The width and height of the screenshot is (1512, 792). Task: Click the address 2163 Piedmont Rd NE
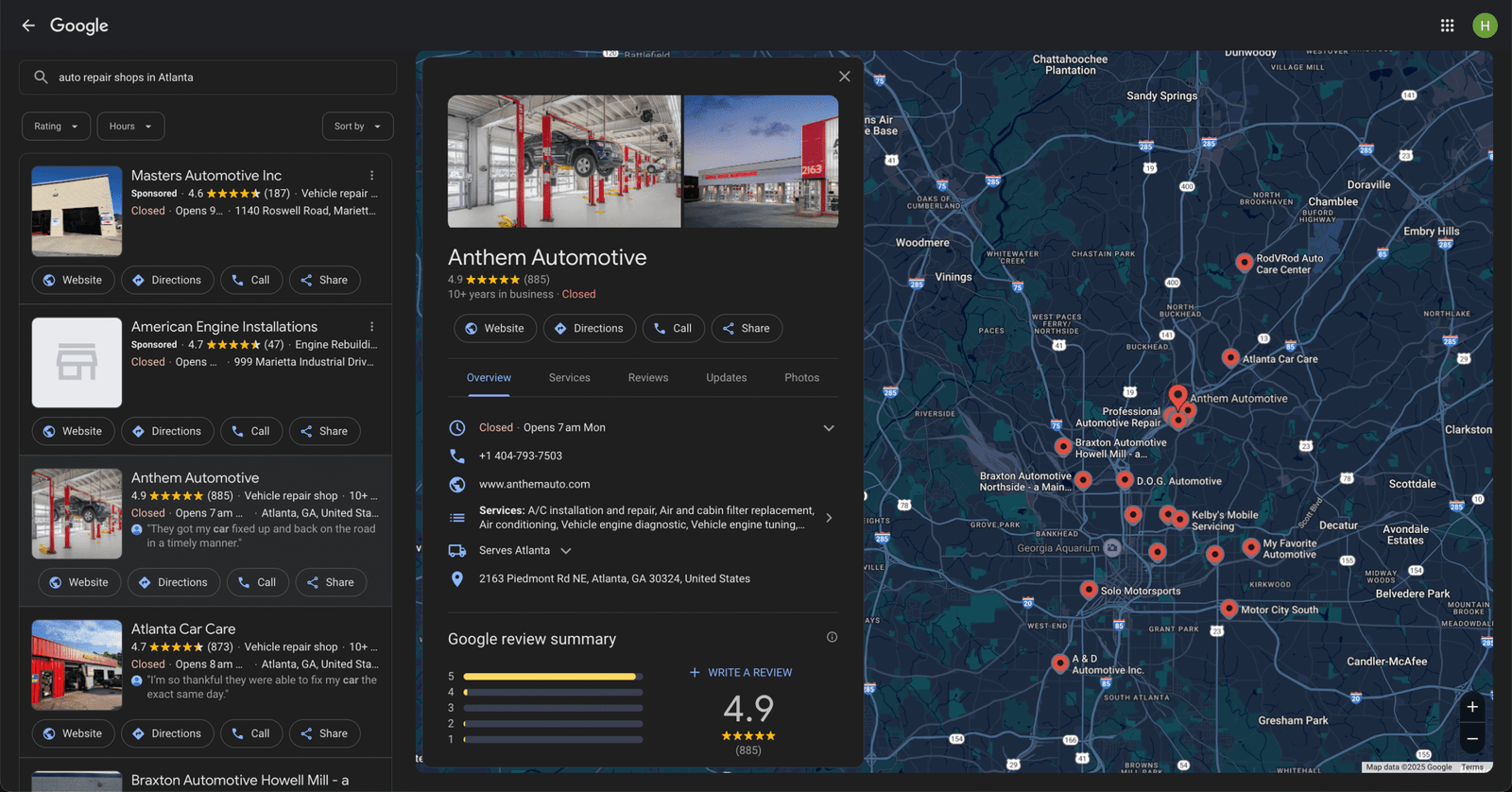pos(614,578)
